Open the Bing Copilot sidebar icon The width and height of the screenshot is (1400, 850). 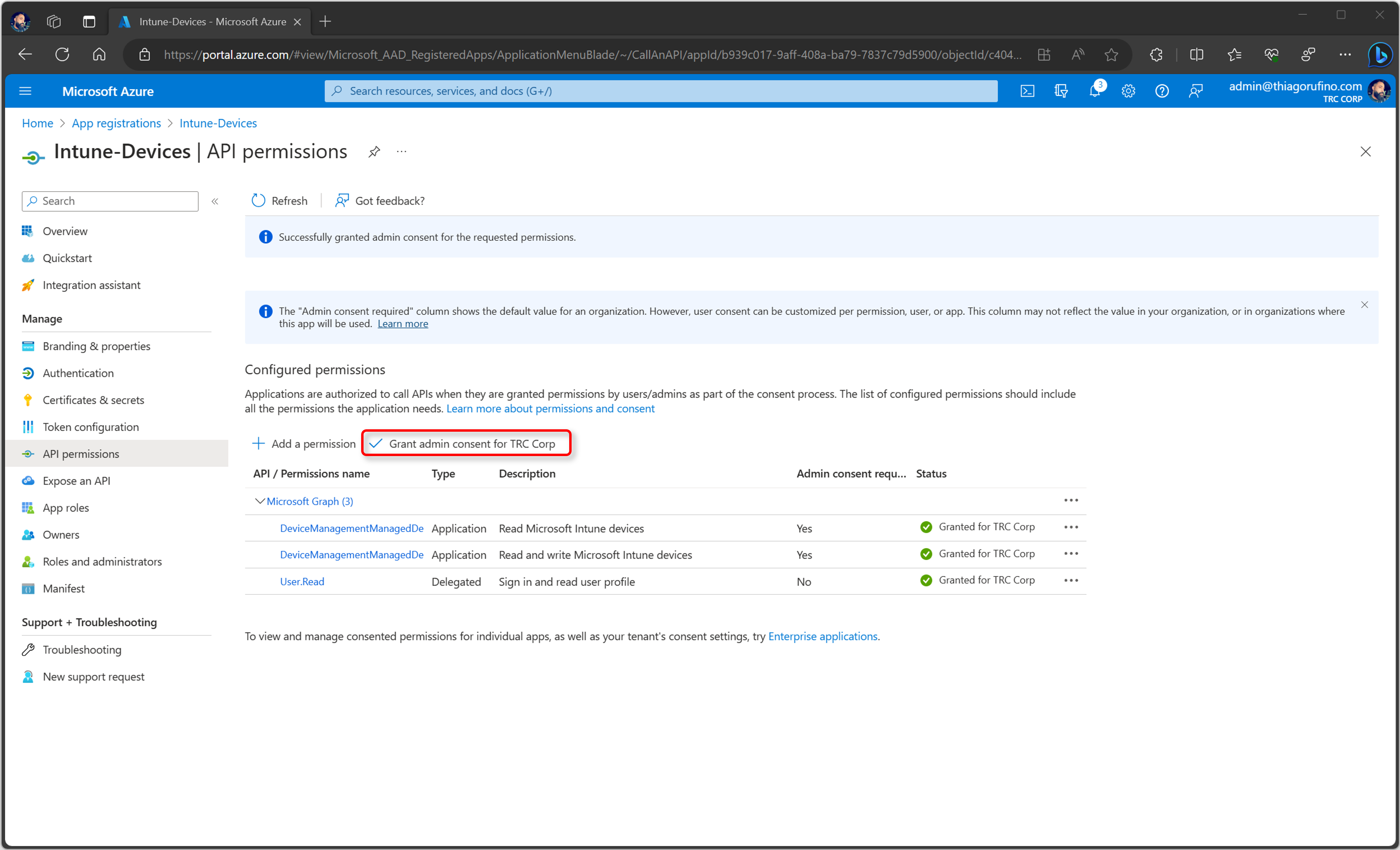(1380, 55)
